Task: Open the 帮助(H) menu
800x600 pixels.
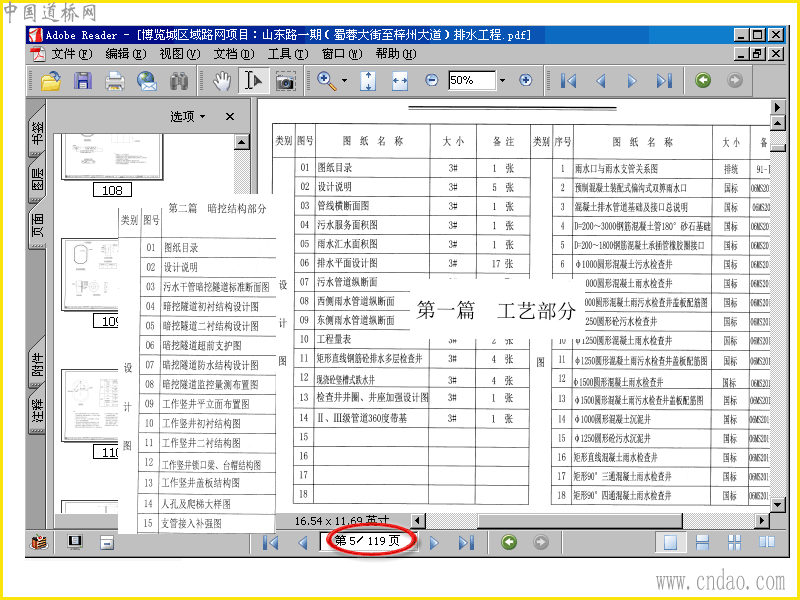Action: click(x=396, y=54)
